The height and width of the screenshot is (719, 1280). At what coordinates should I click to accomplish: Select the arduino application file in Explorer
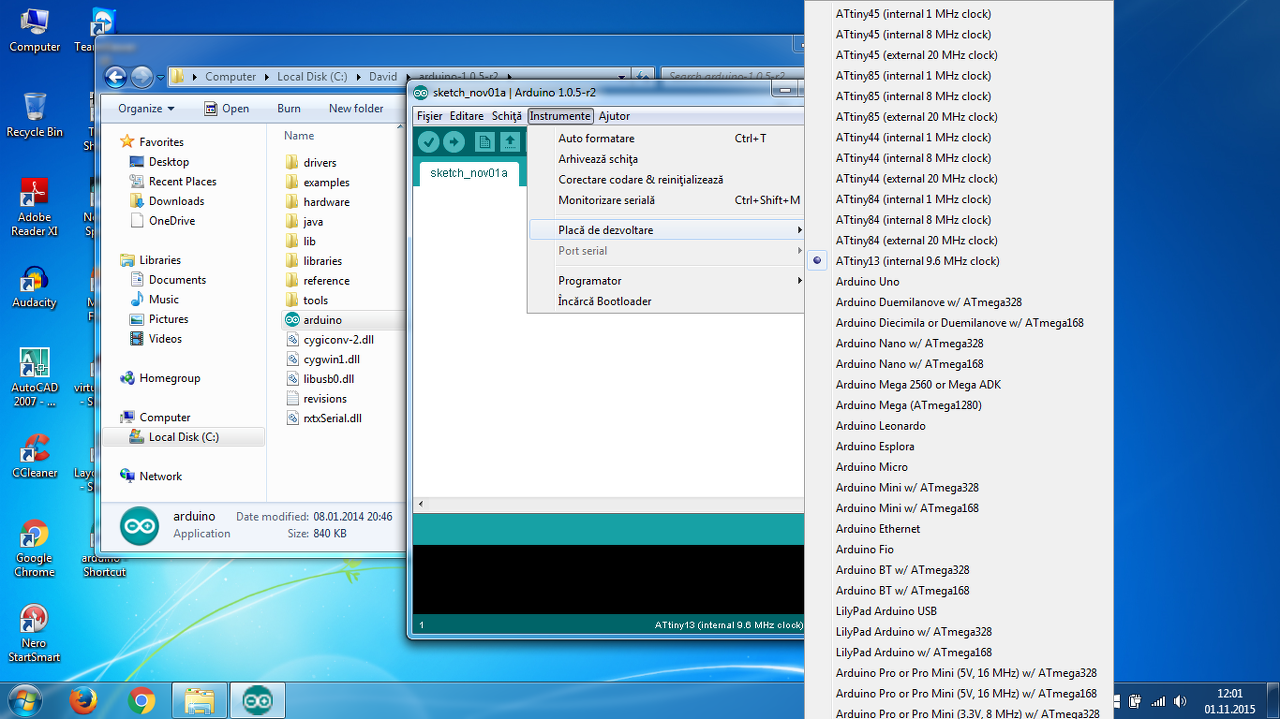point(323,320)
